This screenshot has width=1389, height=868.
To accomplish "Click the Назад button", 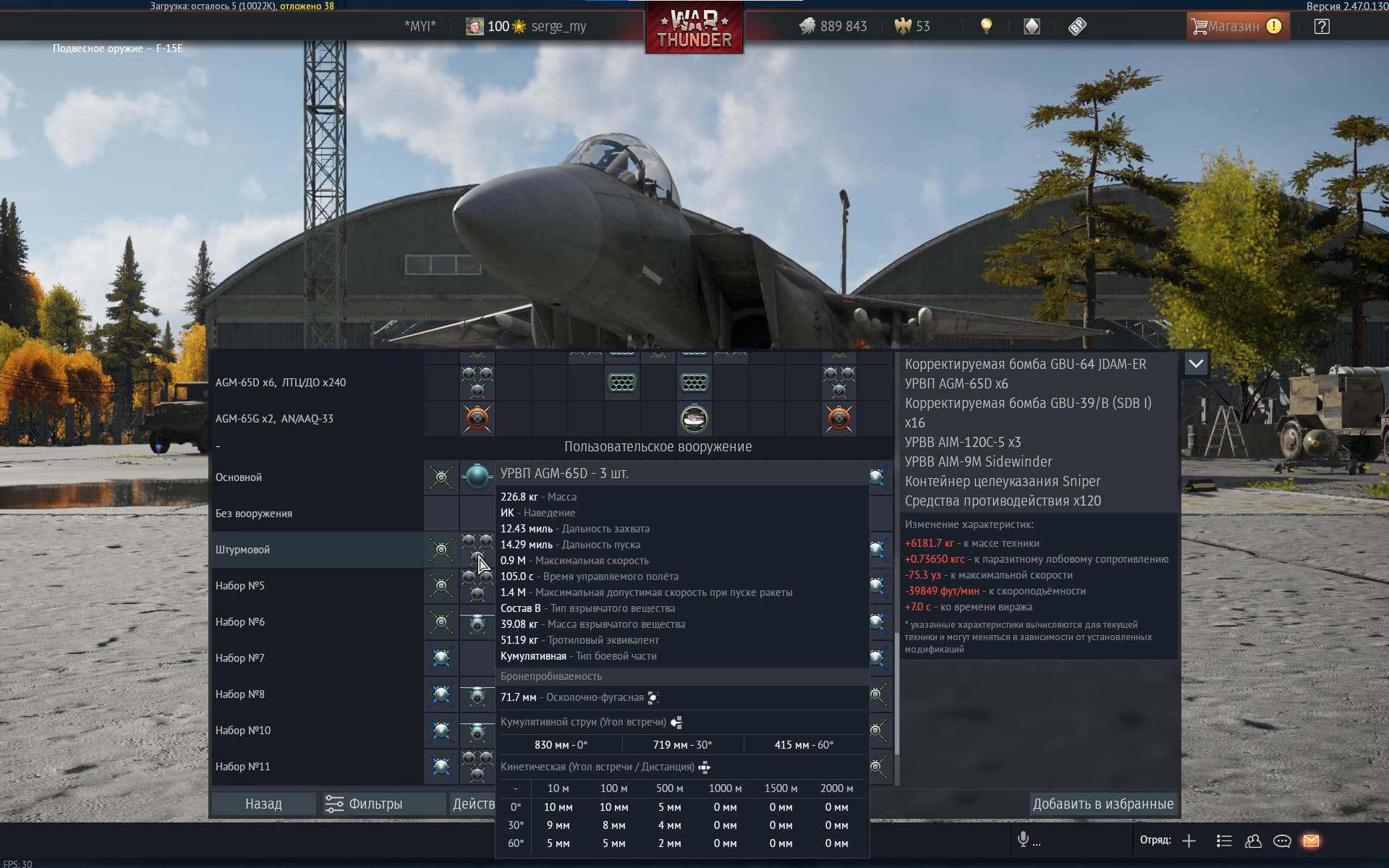I will pyautogui.click(x=263, y=804).
